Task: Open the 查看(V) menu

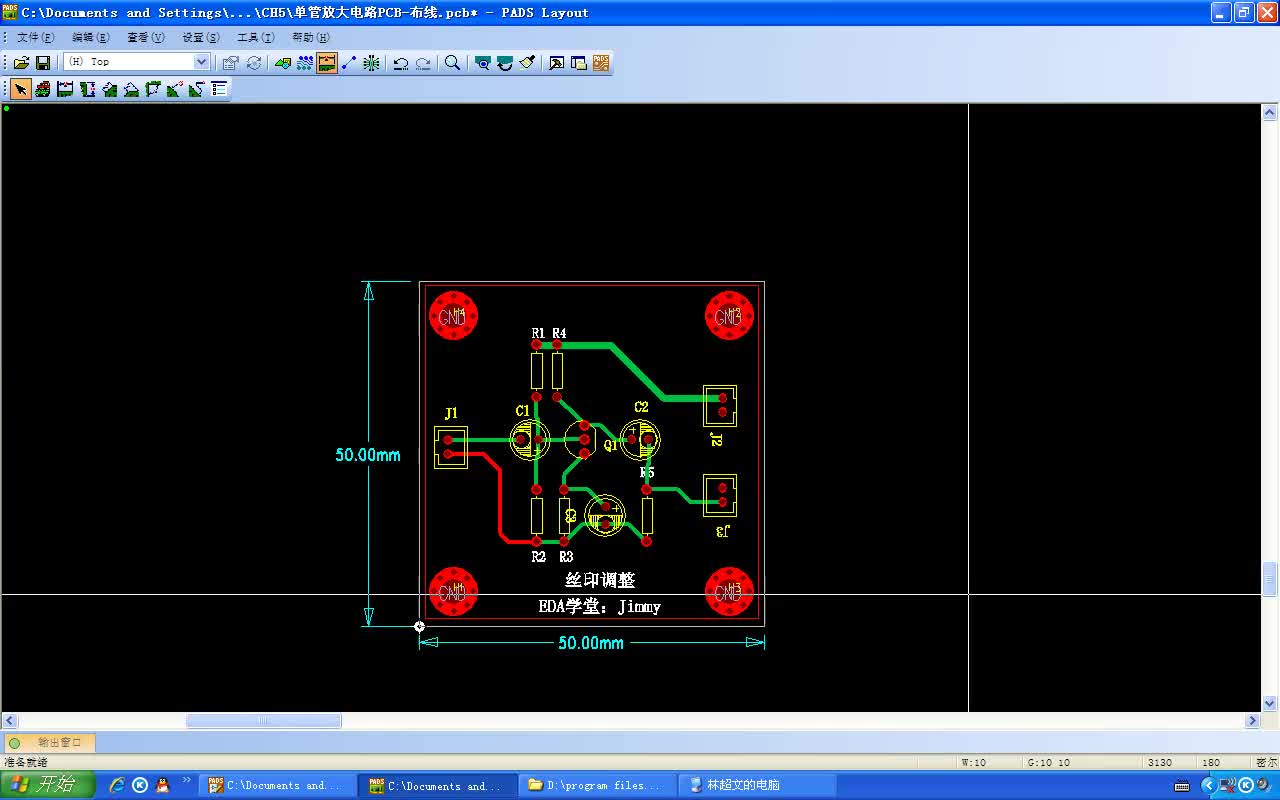Action: click(x=146, y=37)
